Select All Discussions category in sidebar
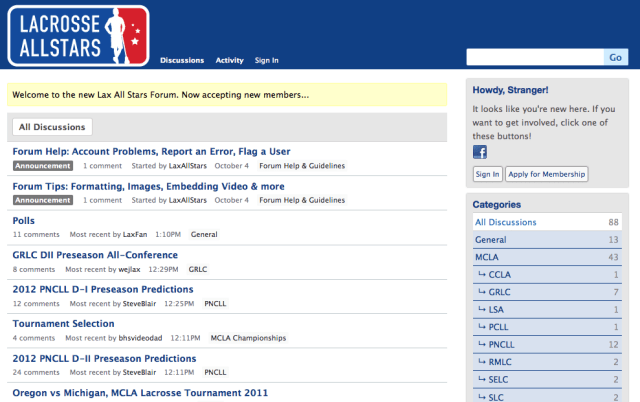 tap(547, 222)
